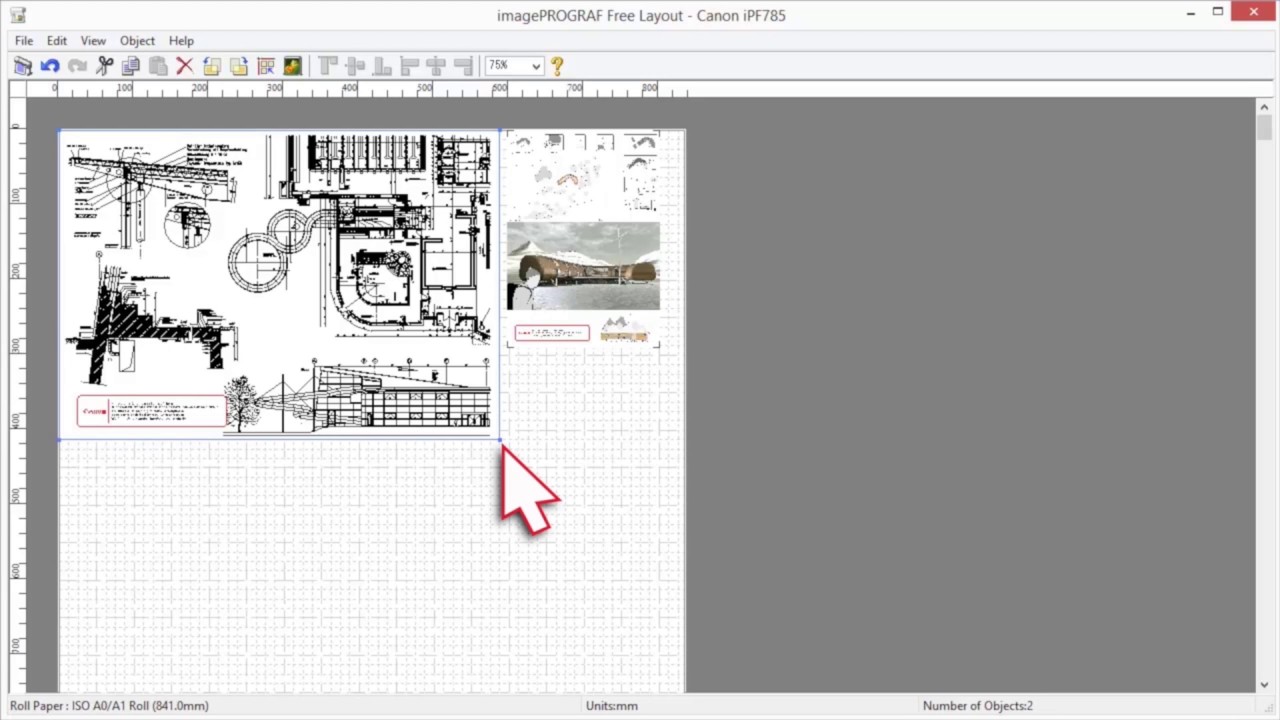The image size is (1280, 720).
Task: Undo the last action
Action: [50, 66]
